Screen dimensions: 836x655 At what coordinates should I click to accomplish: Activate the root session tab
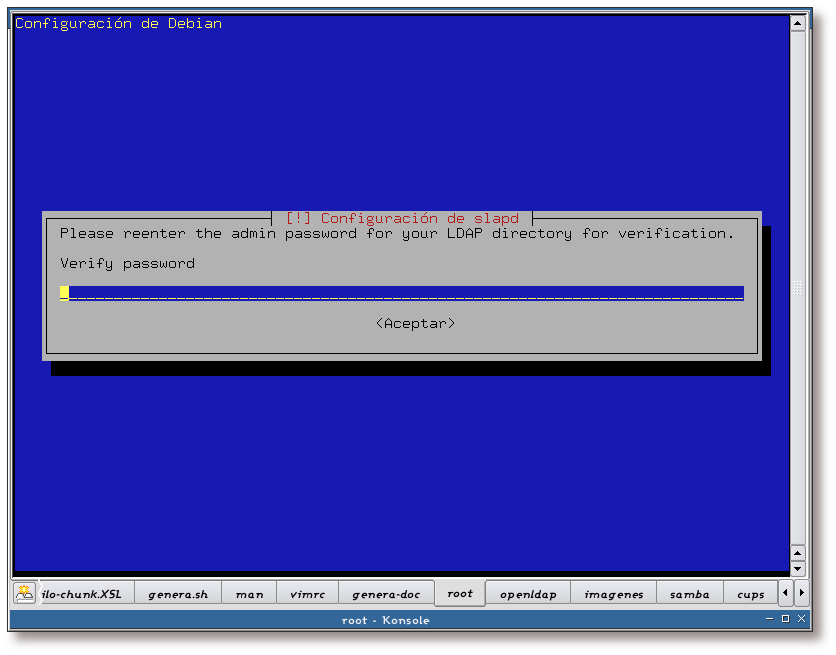click(460, 593)
